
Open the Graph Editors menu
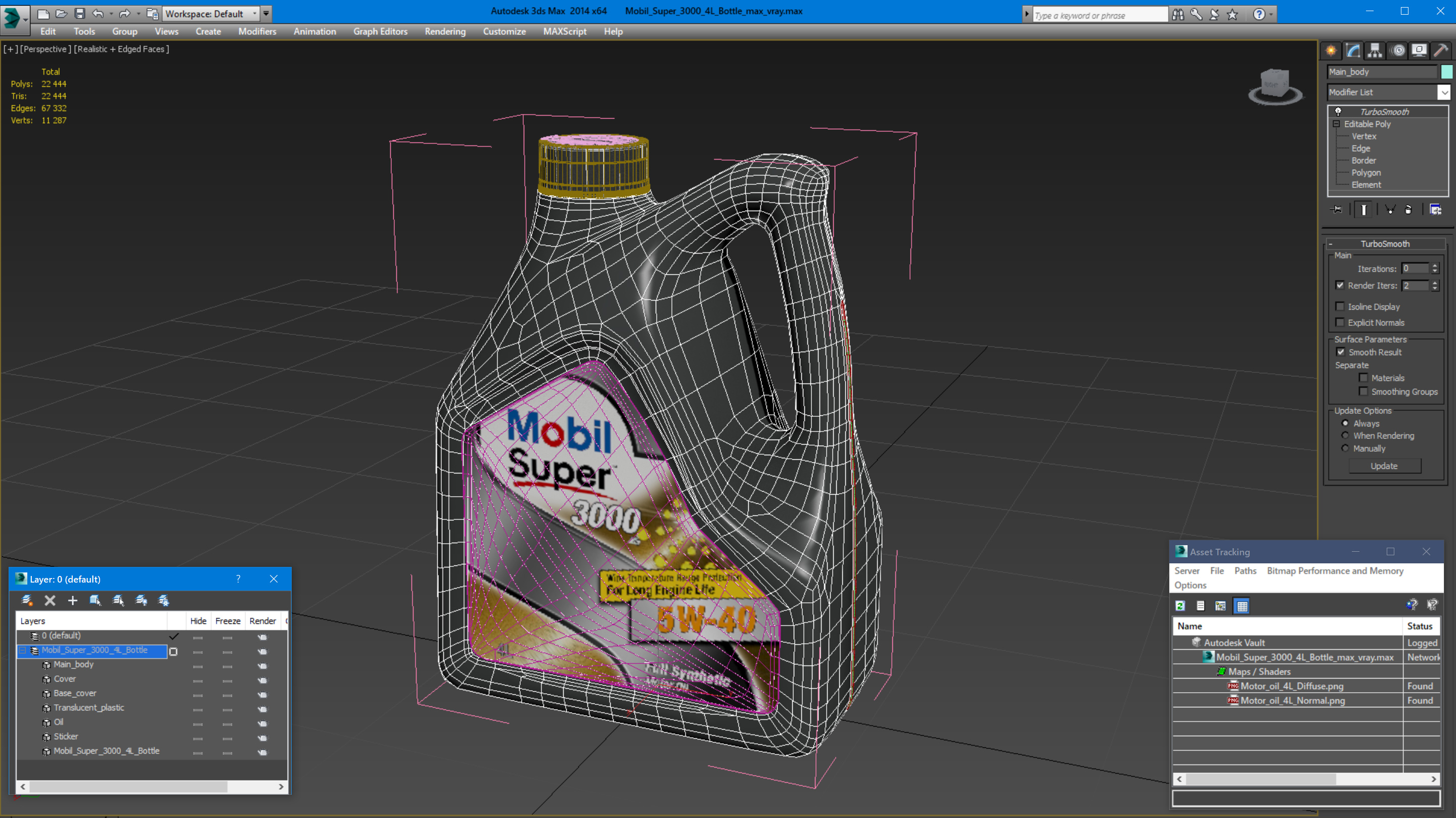380,32
